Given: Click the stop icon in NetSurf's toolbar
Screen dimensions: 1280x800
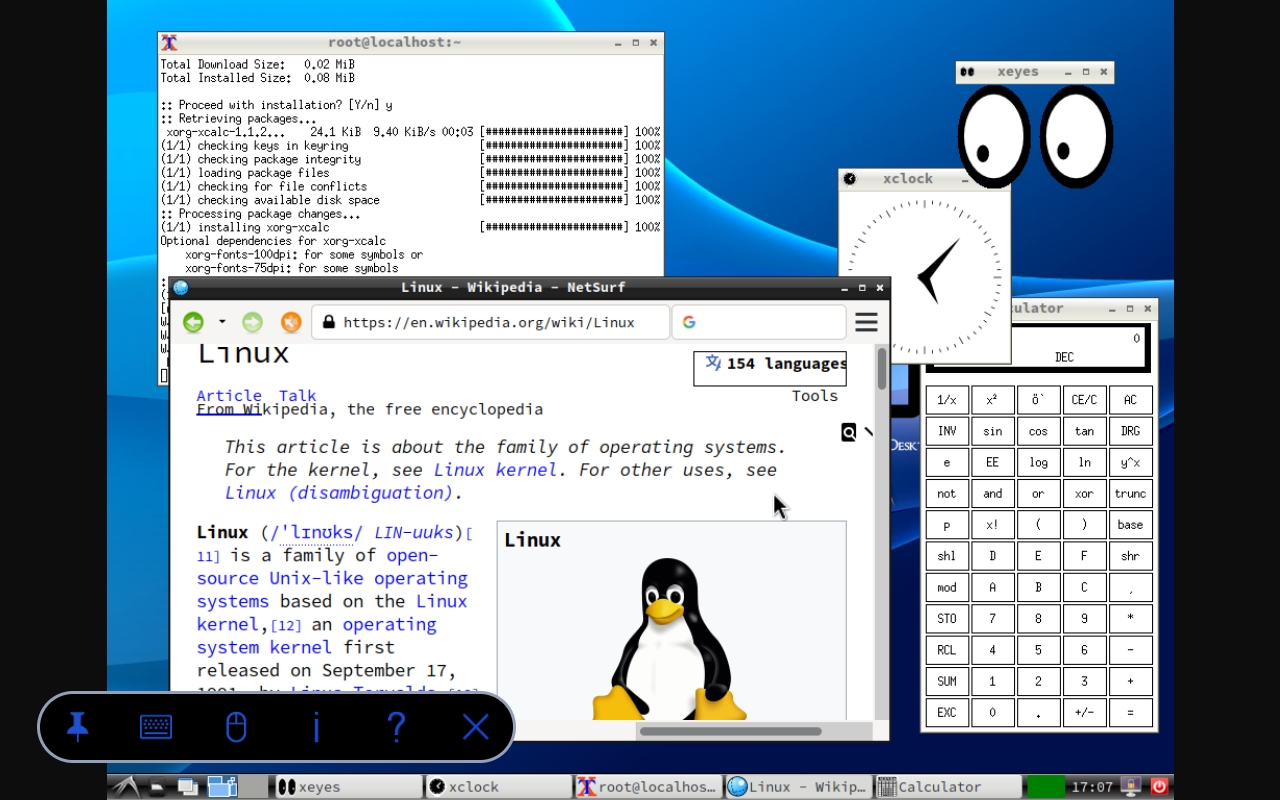Looking at the screenshot, I should (291, 322).
